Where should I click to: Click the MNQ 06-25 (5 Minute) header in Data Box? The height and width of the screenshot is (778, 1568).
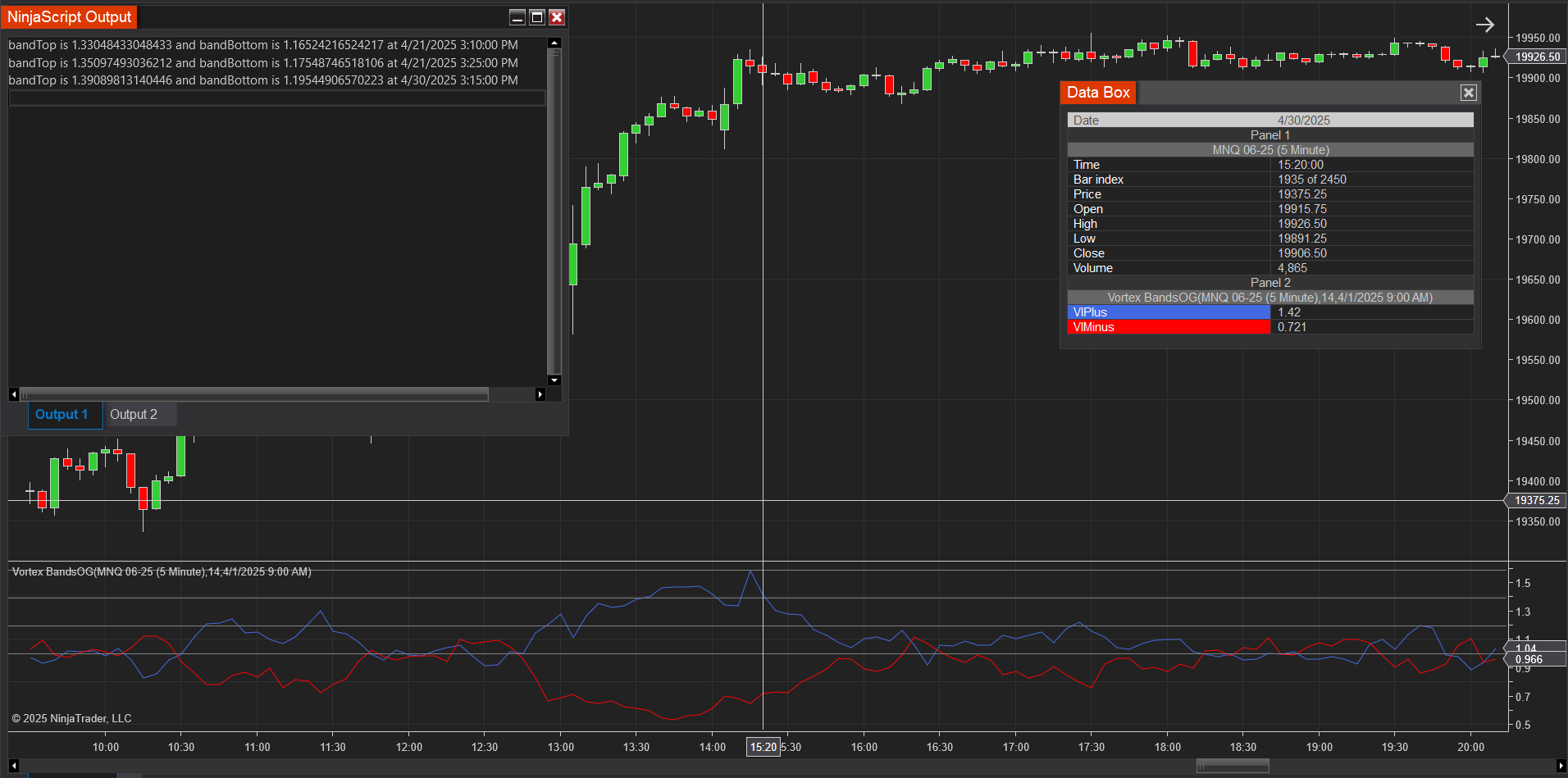[x=1270, y=150]
